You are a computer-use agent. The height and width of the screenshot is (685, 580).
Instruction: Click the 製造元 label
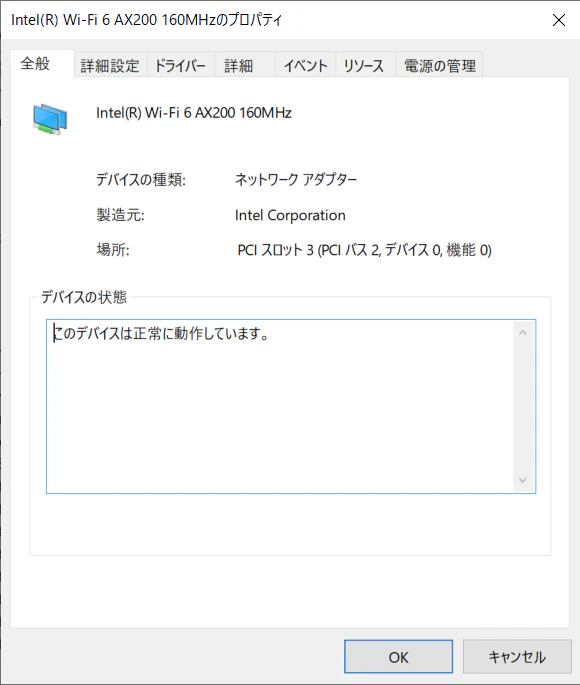pos(120,215)
